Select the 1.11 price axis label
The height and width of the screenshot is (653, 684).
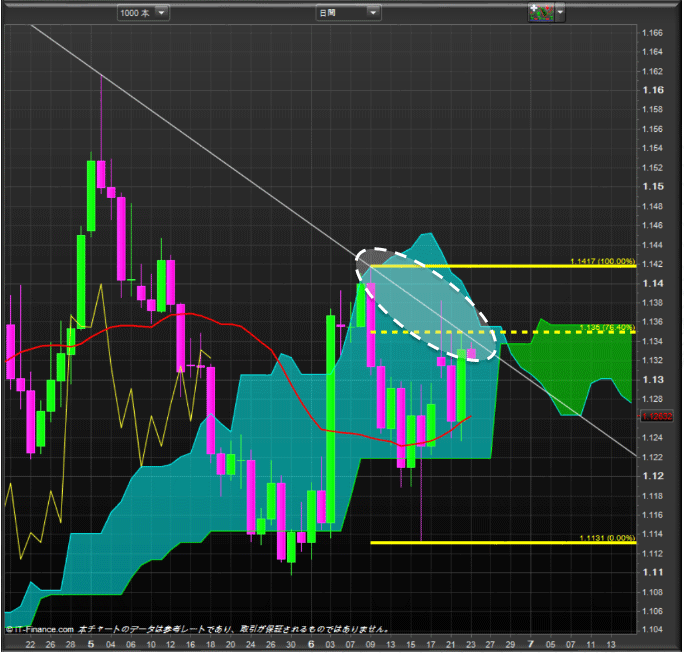653,572
